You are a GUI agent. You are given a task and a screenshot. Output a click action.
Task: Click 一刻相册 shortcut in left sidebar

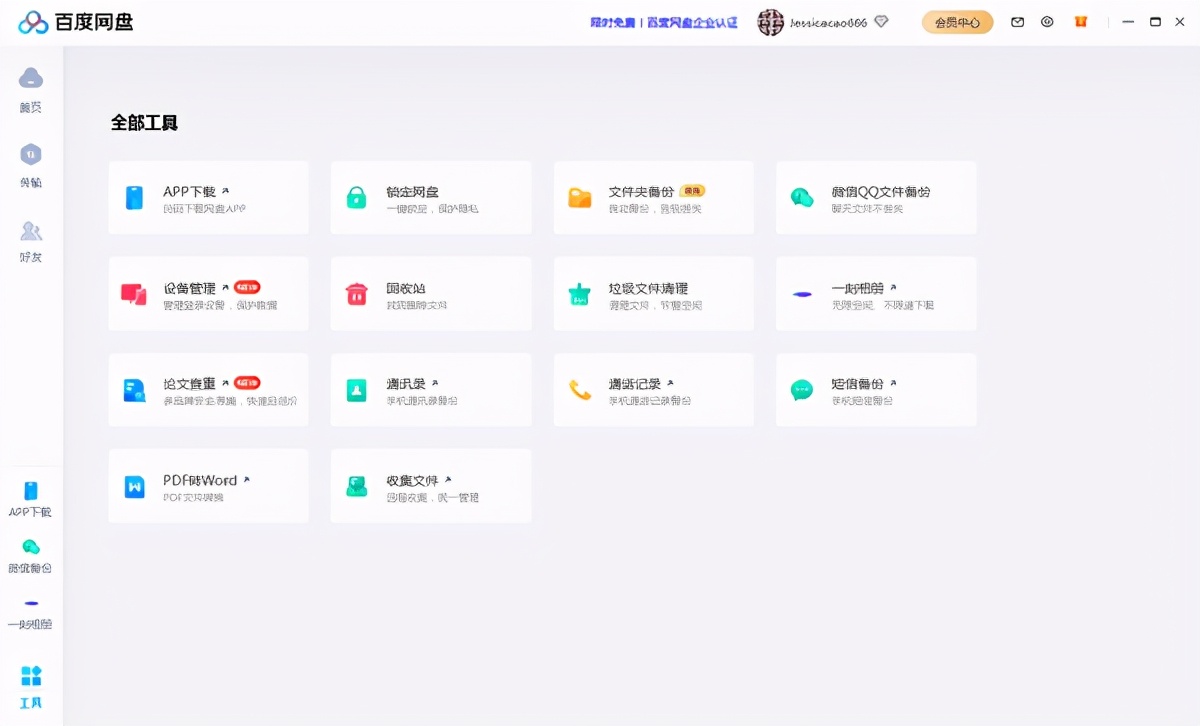(x=31, y=612)
